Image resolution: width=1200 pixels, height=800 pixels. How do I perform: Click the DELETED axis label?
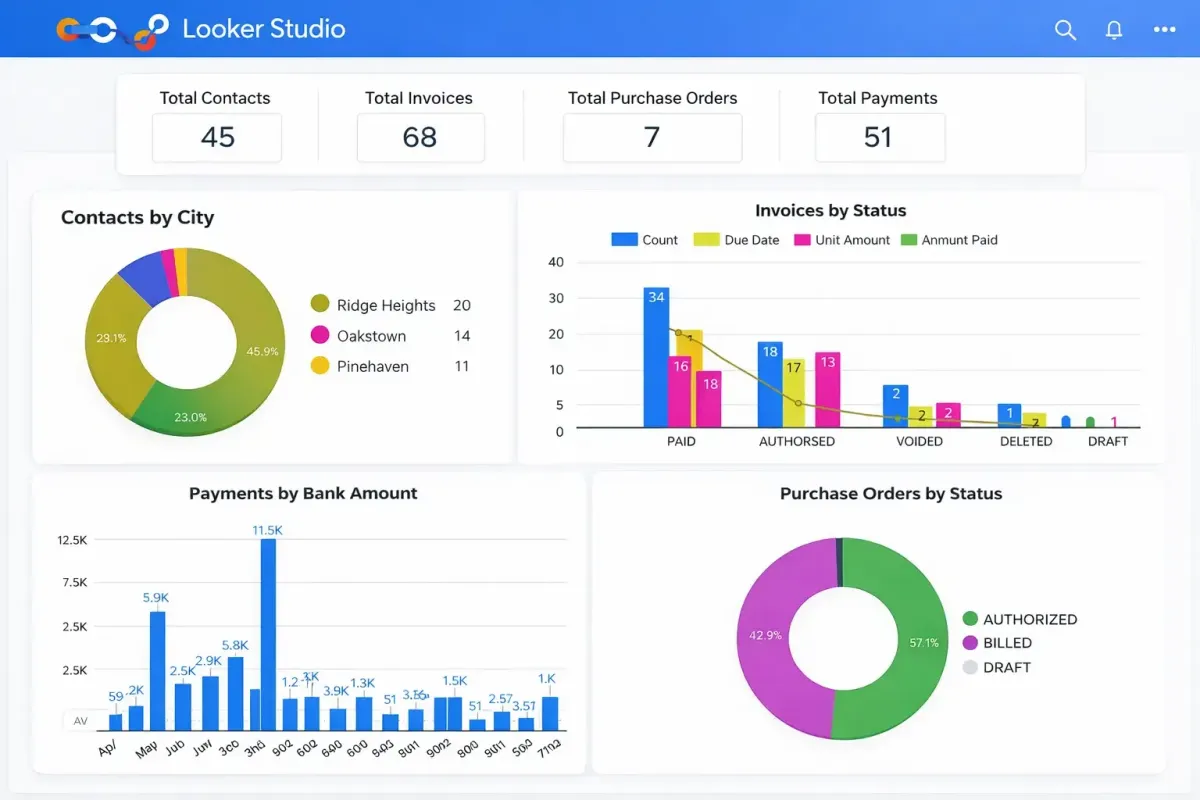pyautogui.click(x=1026, y=441)
